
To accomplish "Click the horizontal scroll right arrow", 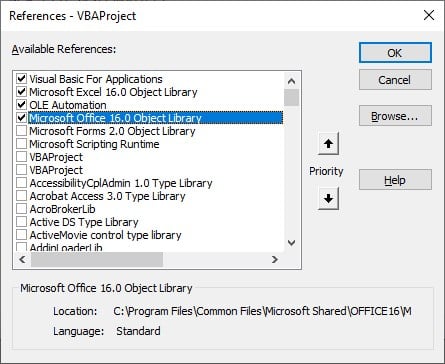I will [275, 259].
